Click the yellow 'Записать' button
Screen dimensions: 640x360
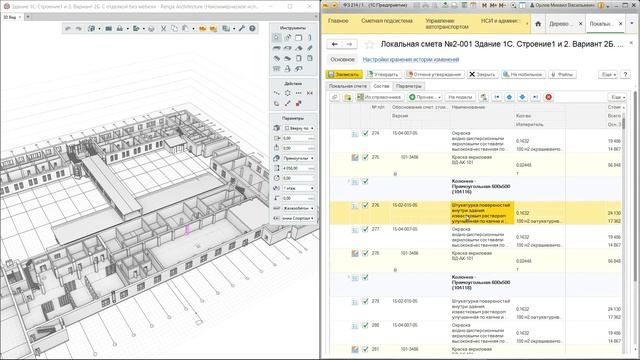pos(344,75)
